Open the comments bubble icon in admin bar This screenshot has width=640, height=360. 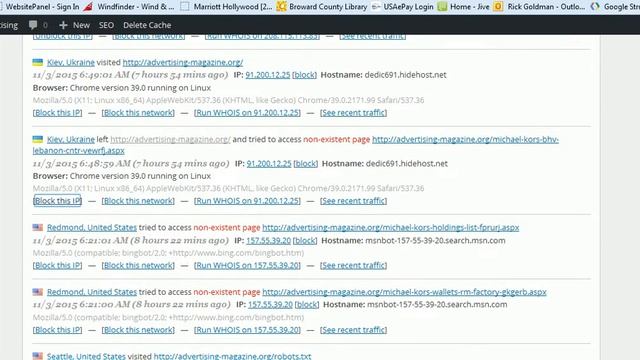pyautogui.click(x=33, y=25)
